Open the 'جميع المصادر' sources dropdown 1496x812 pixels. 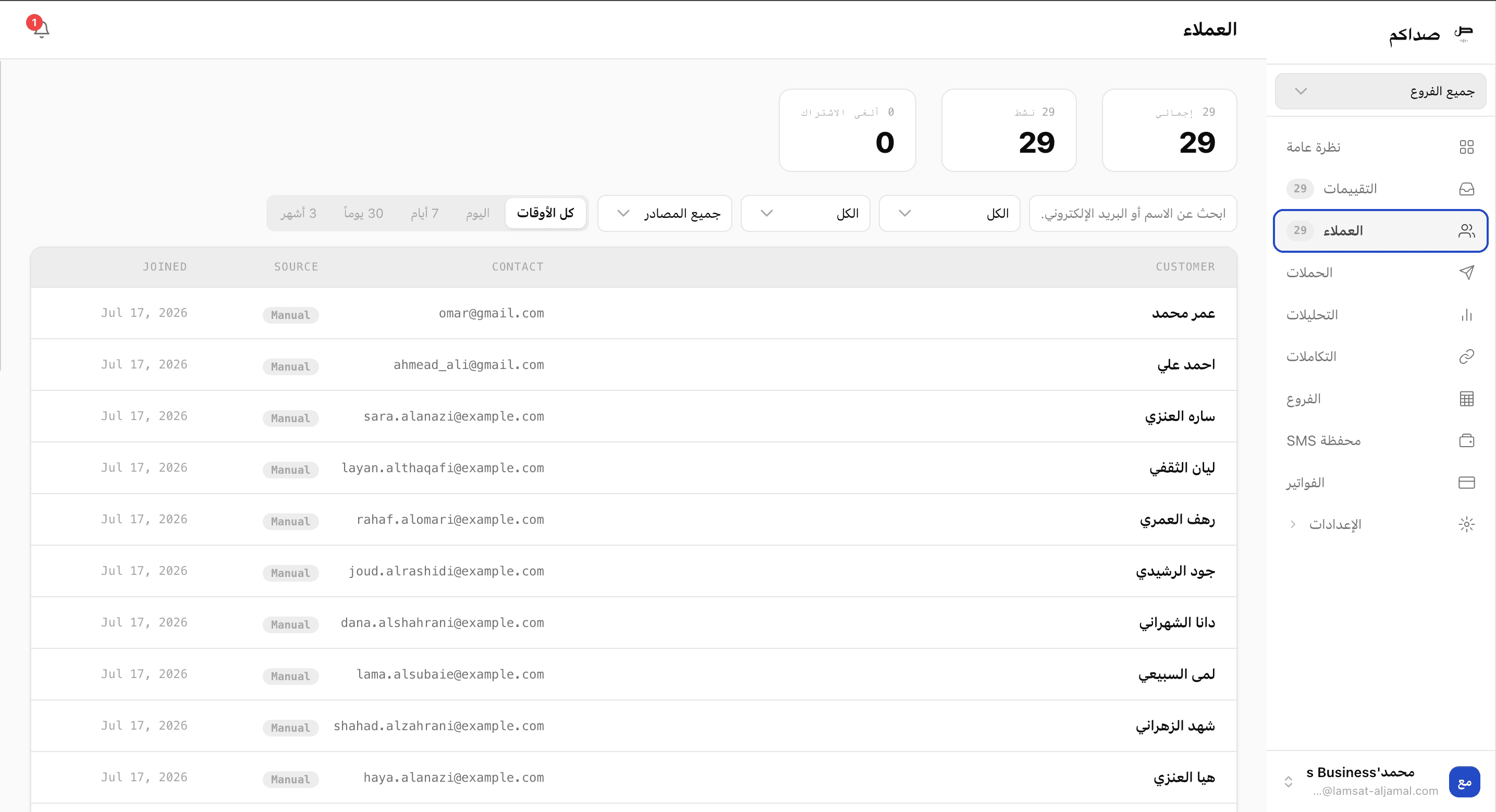[665, 213]
